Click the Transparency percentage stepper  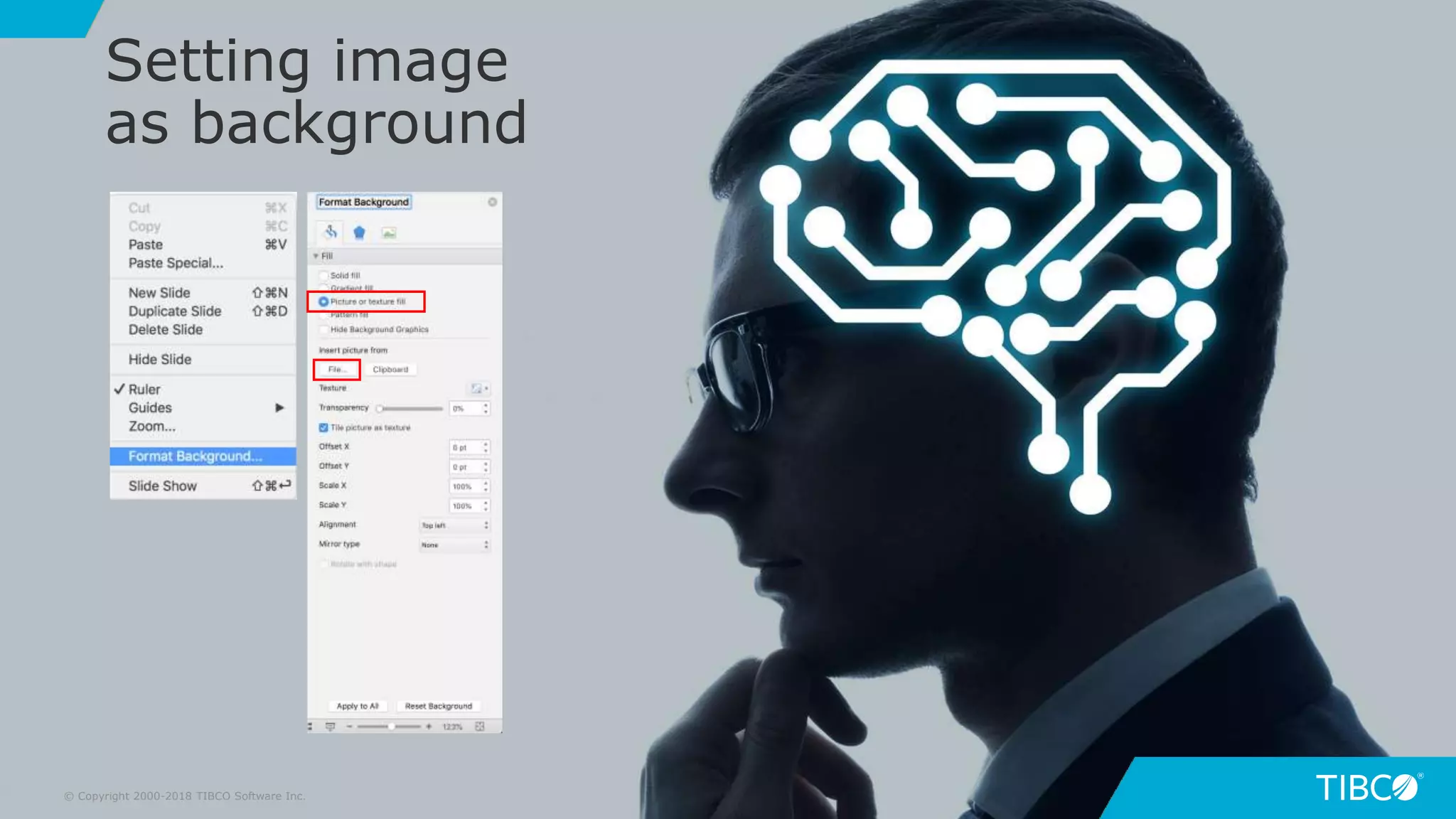486,408
